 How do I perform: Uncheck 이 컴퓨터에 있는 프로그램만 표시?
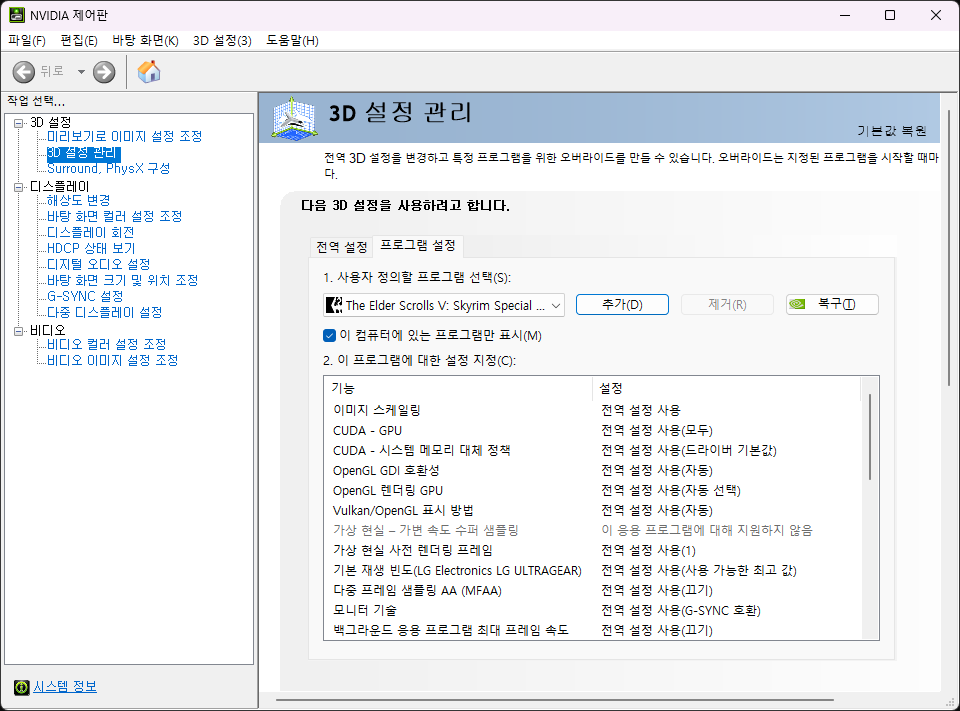pyautogui.click(x=329, y=336)
